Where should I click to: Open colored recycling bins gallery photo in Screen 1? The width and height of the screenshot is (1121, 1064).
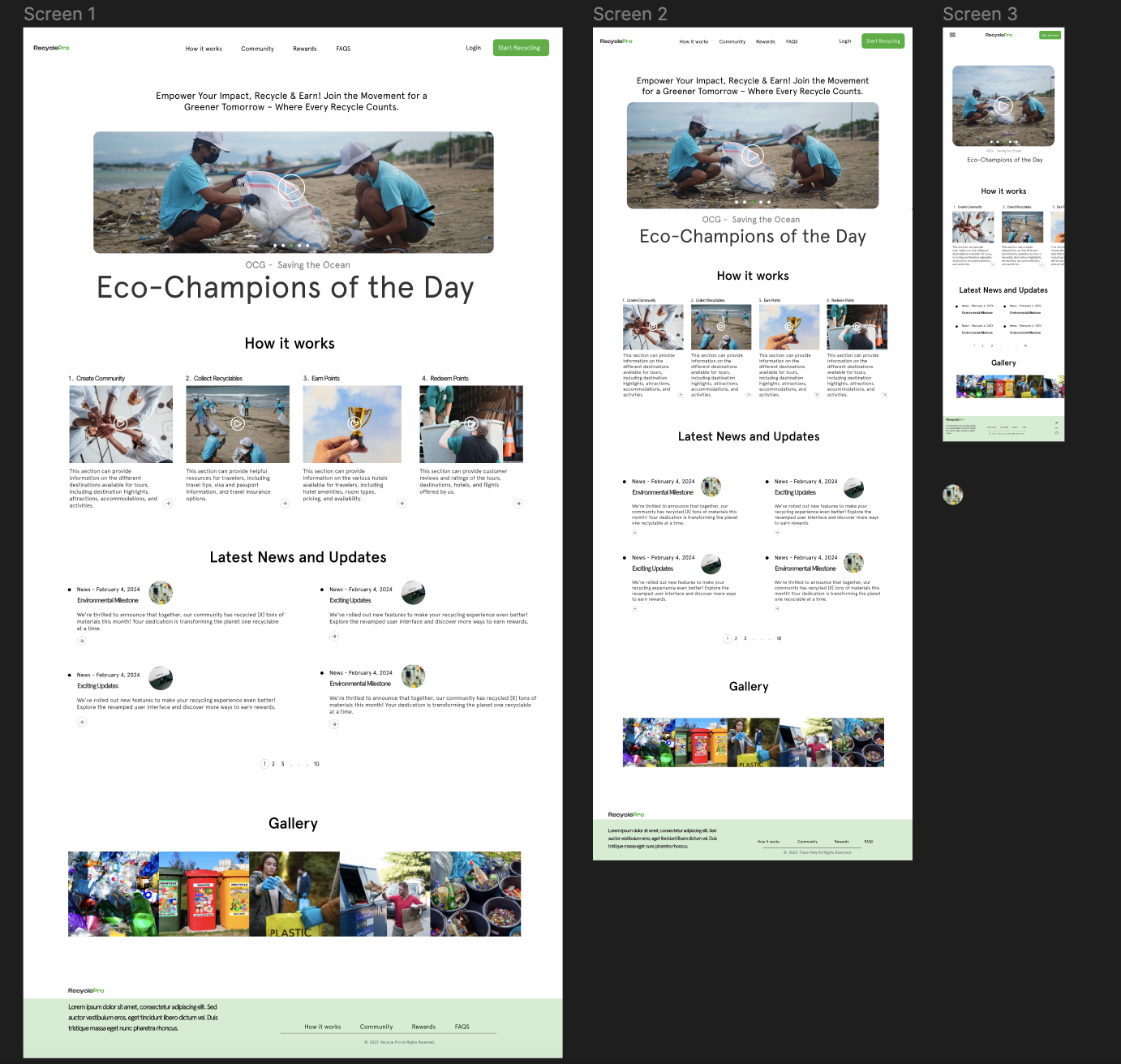204,894
